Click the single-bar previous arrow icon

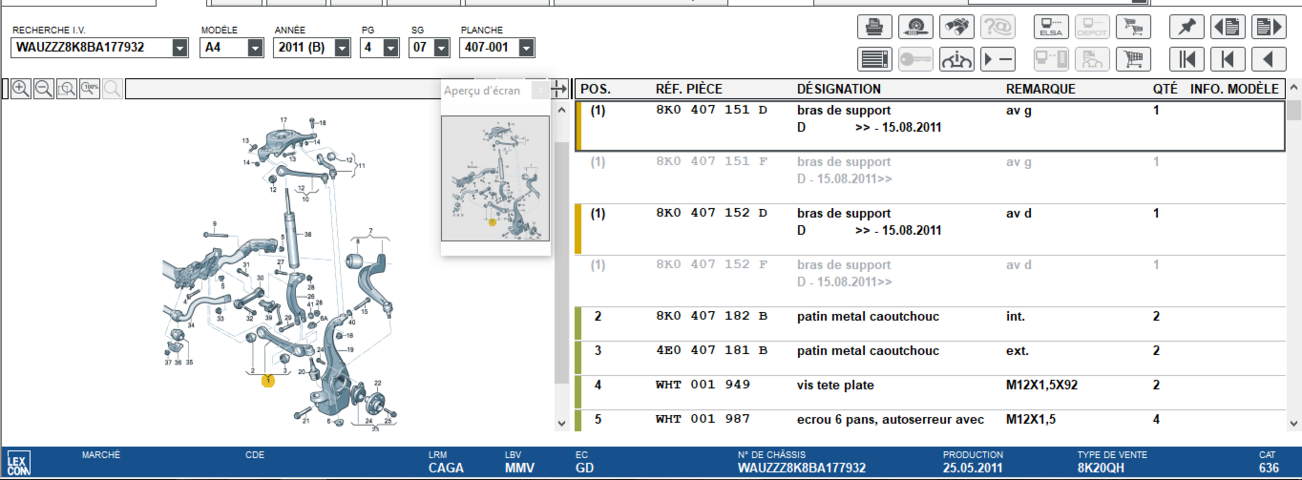pos(1227,59)
